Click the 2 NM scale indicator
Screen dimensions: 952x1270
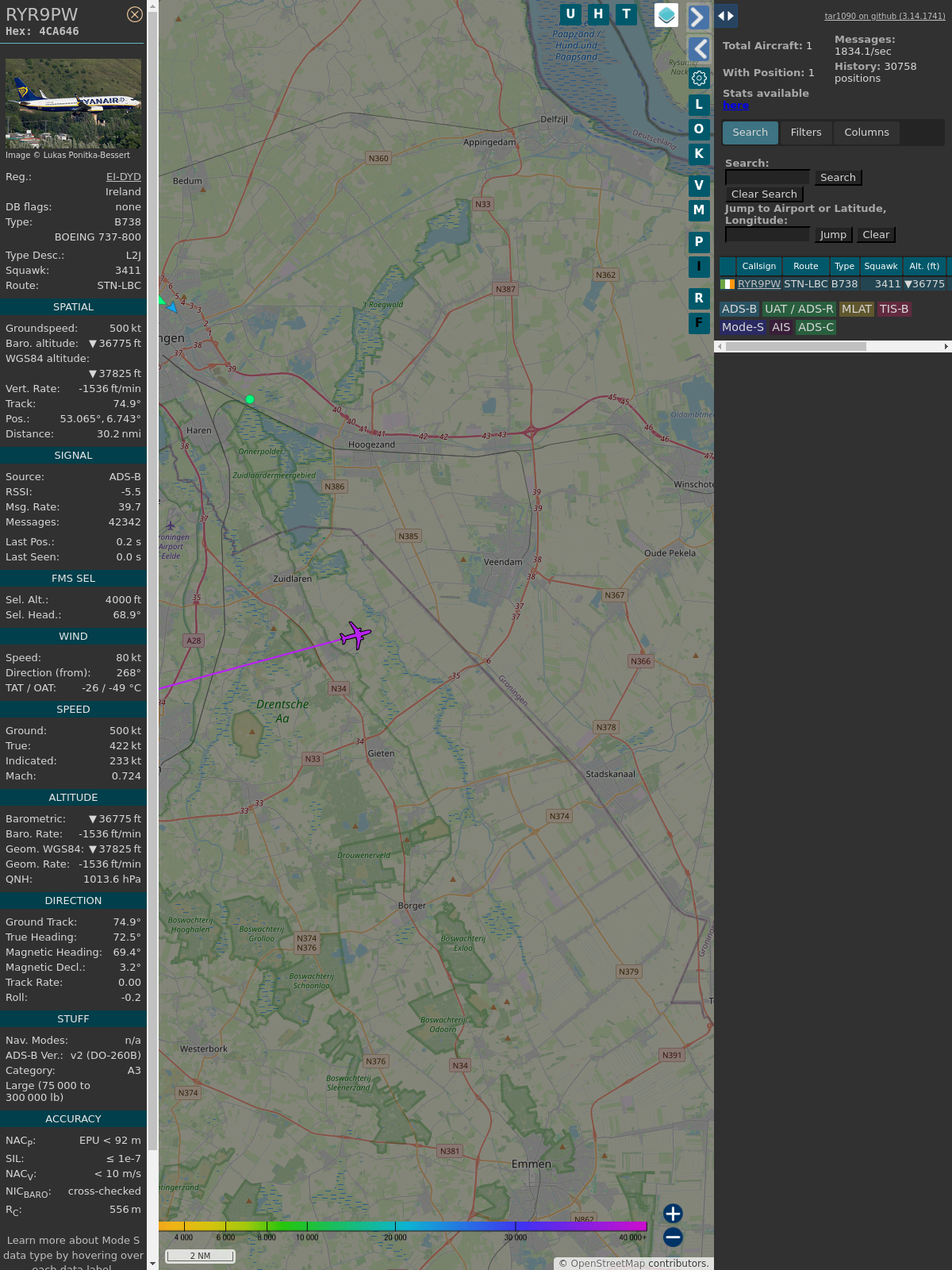coord(201,1256)
